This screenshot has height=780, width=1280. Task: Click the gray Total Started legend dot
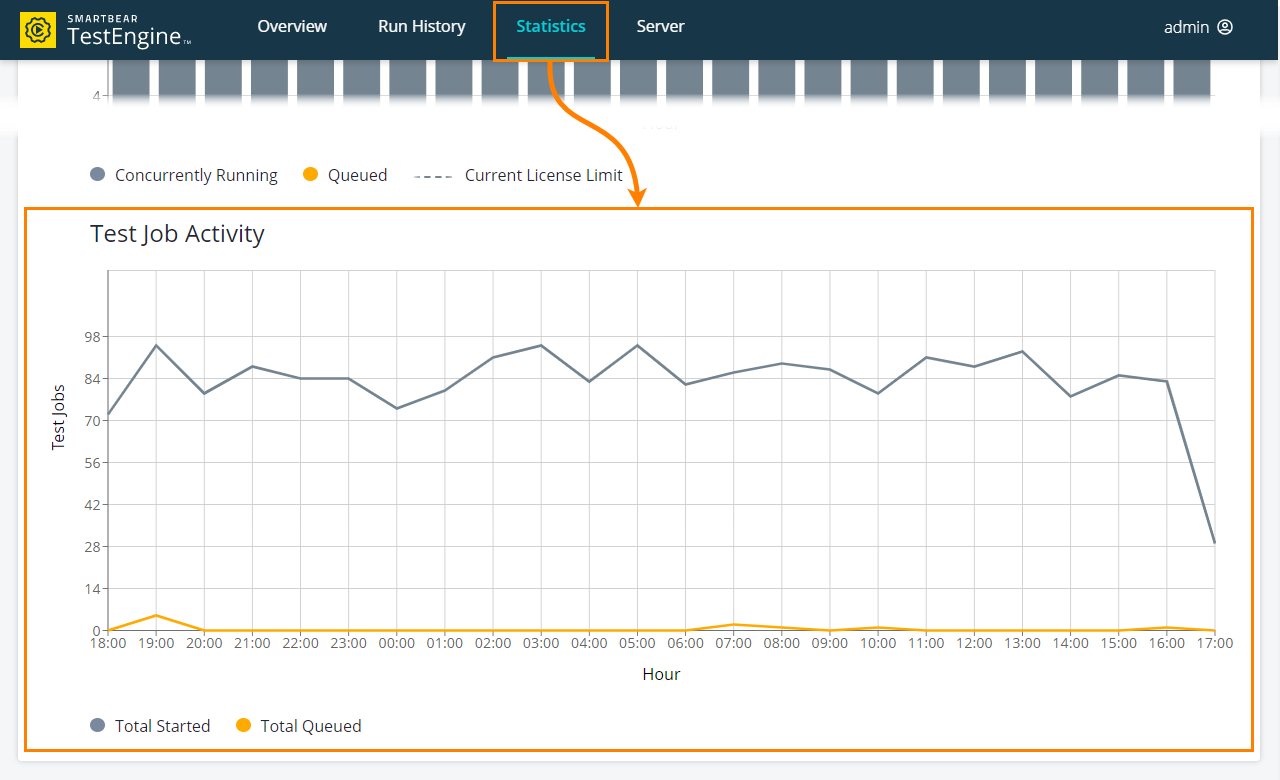(98, 726)
